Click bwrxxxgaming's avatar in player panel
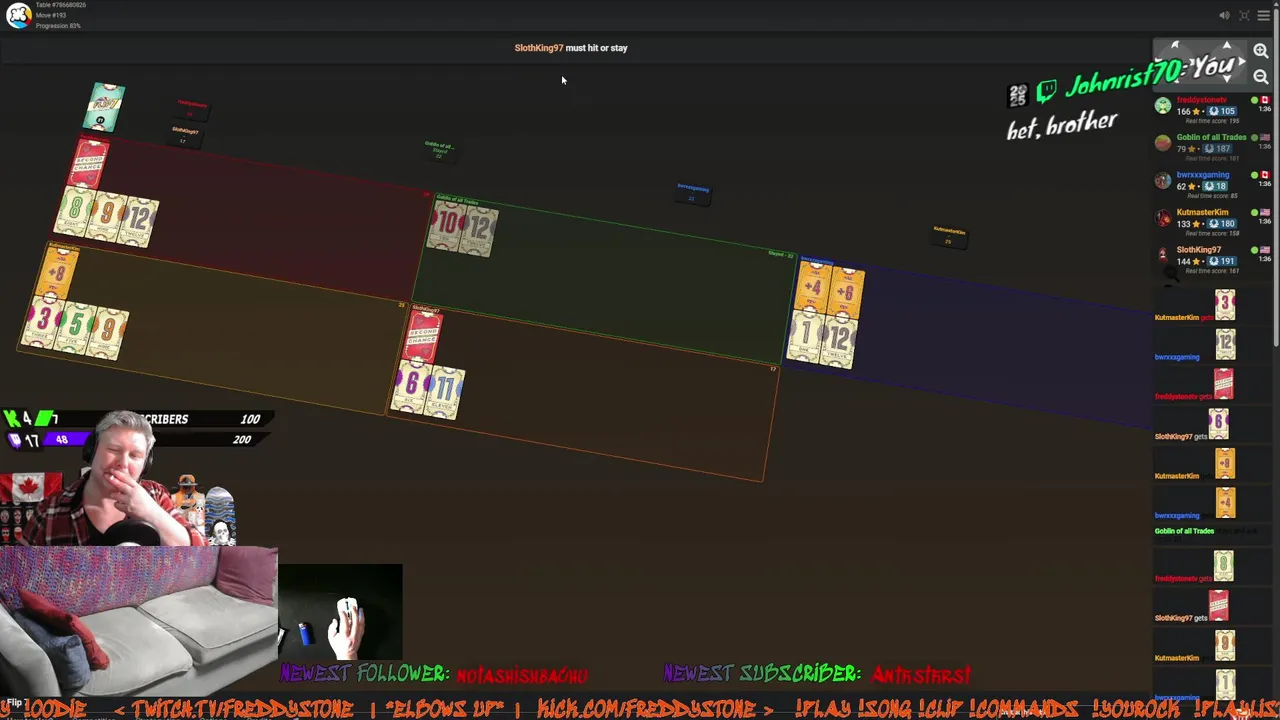 tap(1162, 180)
